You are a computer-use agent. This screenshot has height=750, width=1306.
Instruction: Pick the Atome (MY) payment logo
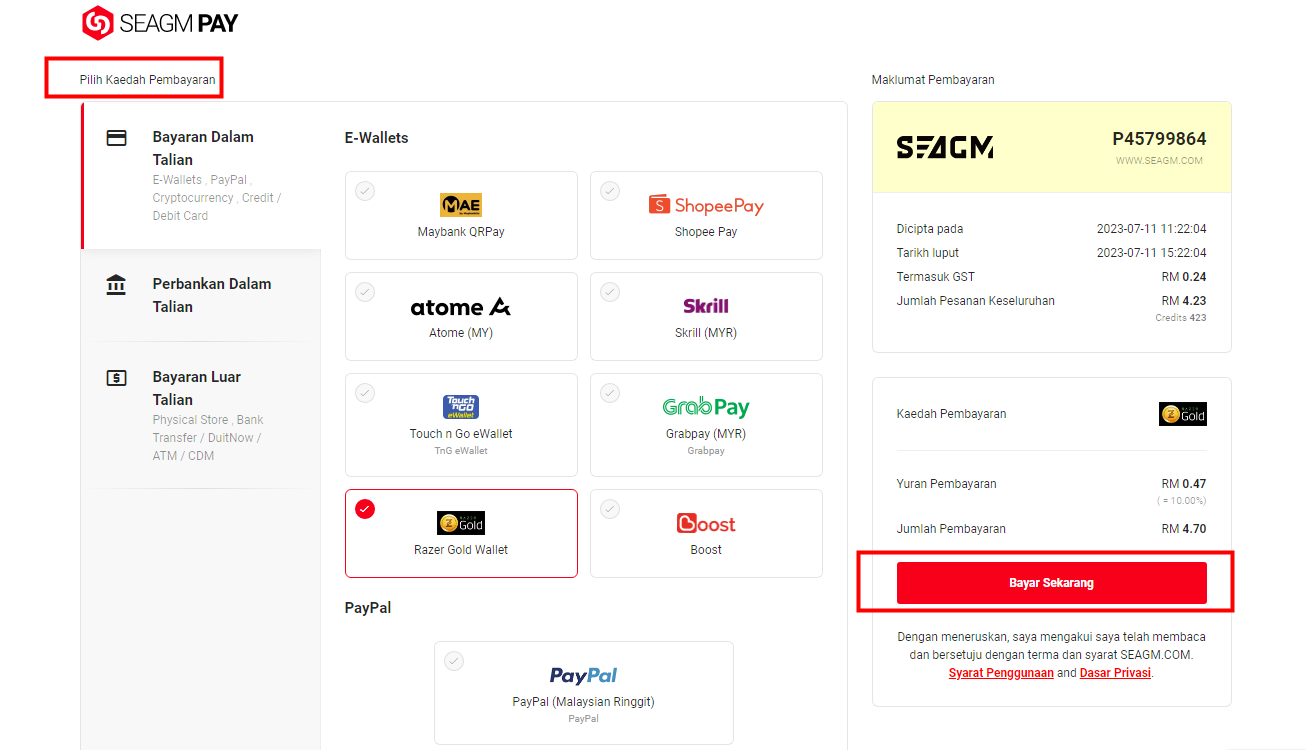click(x=461, y=306)
